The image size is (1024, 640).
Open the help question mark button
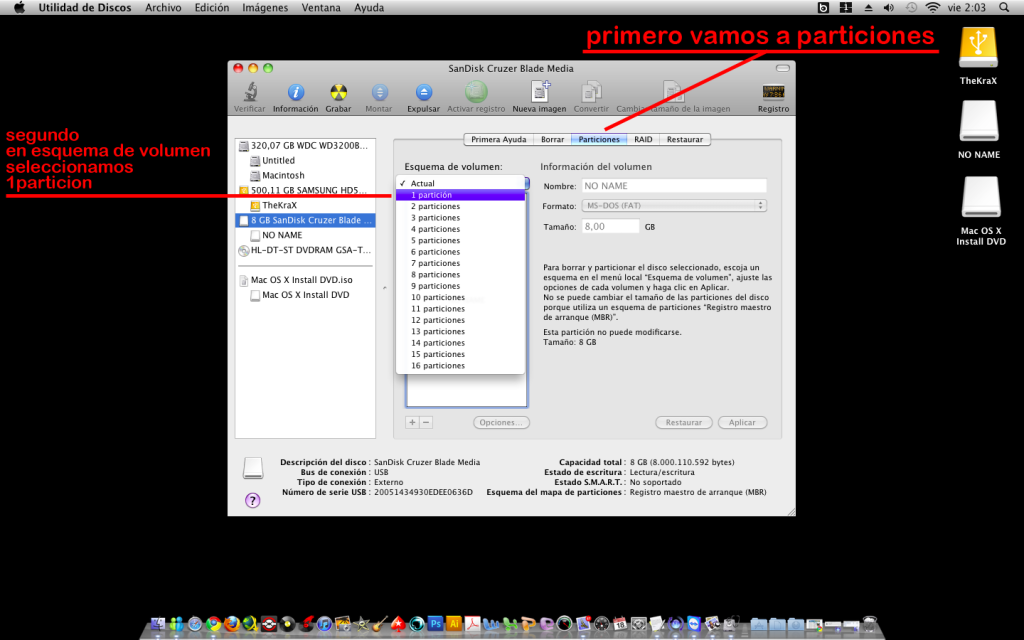tap(253, 500)
